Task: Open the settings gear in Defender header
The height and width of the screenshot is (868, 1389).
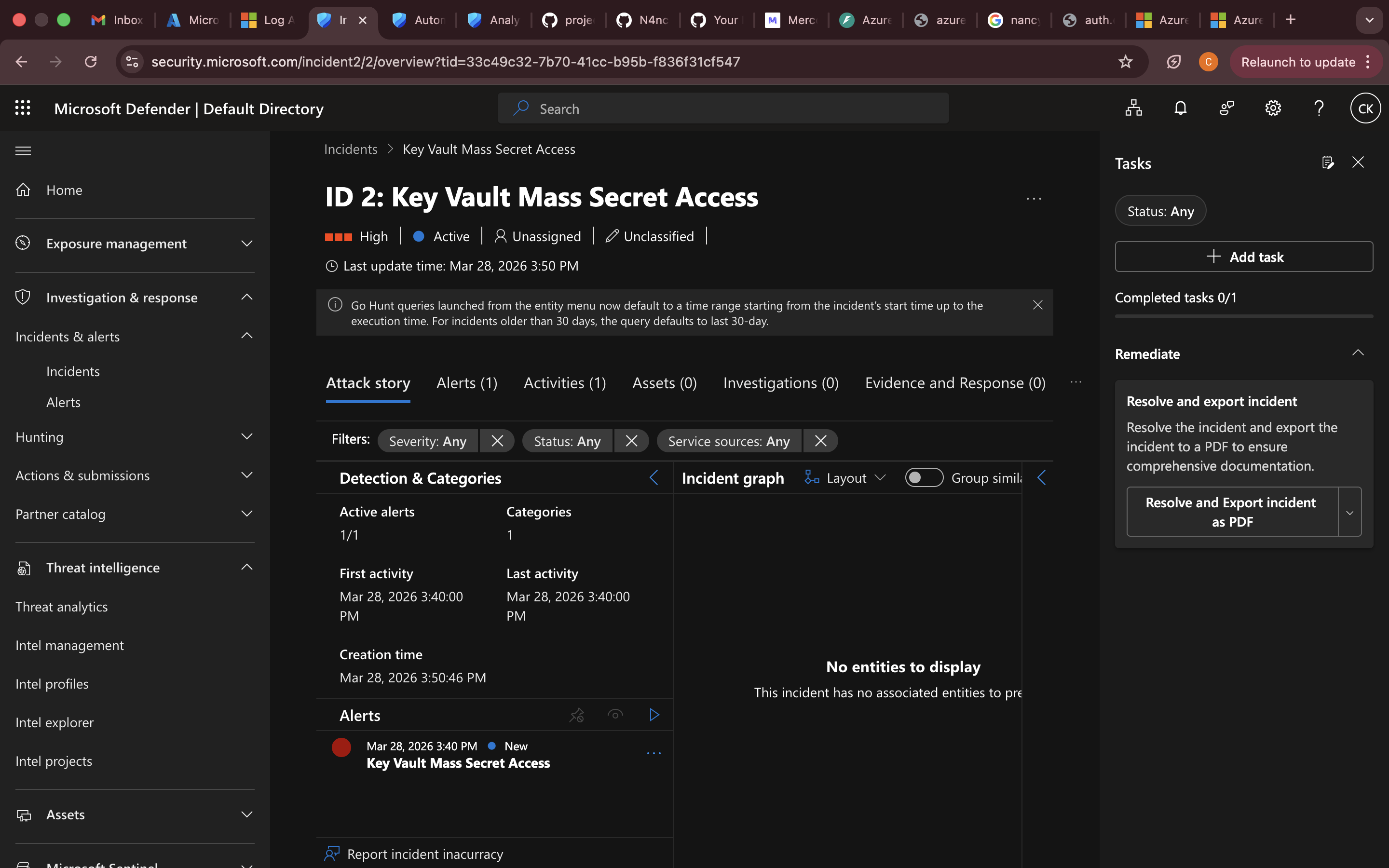Action: [1272, 108]
